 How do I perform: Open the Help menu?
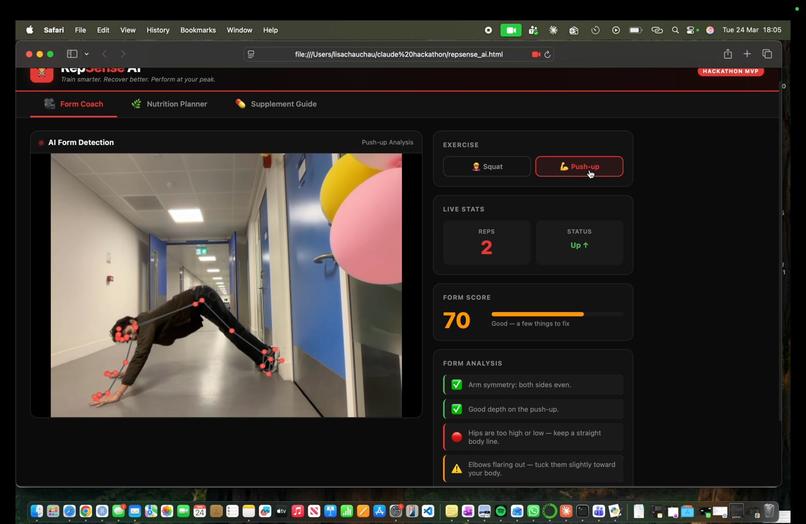click(x=270, y=30)
